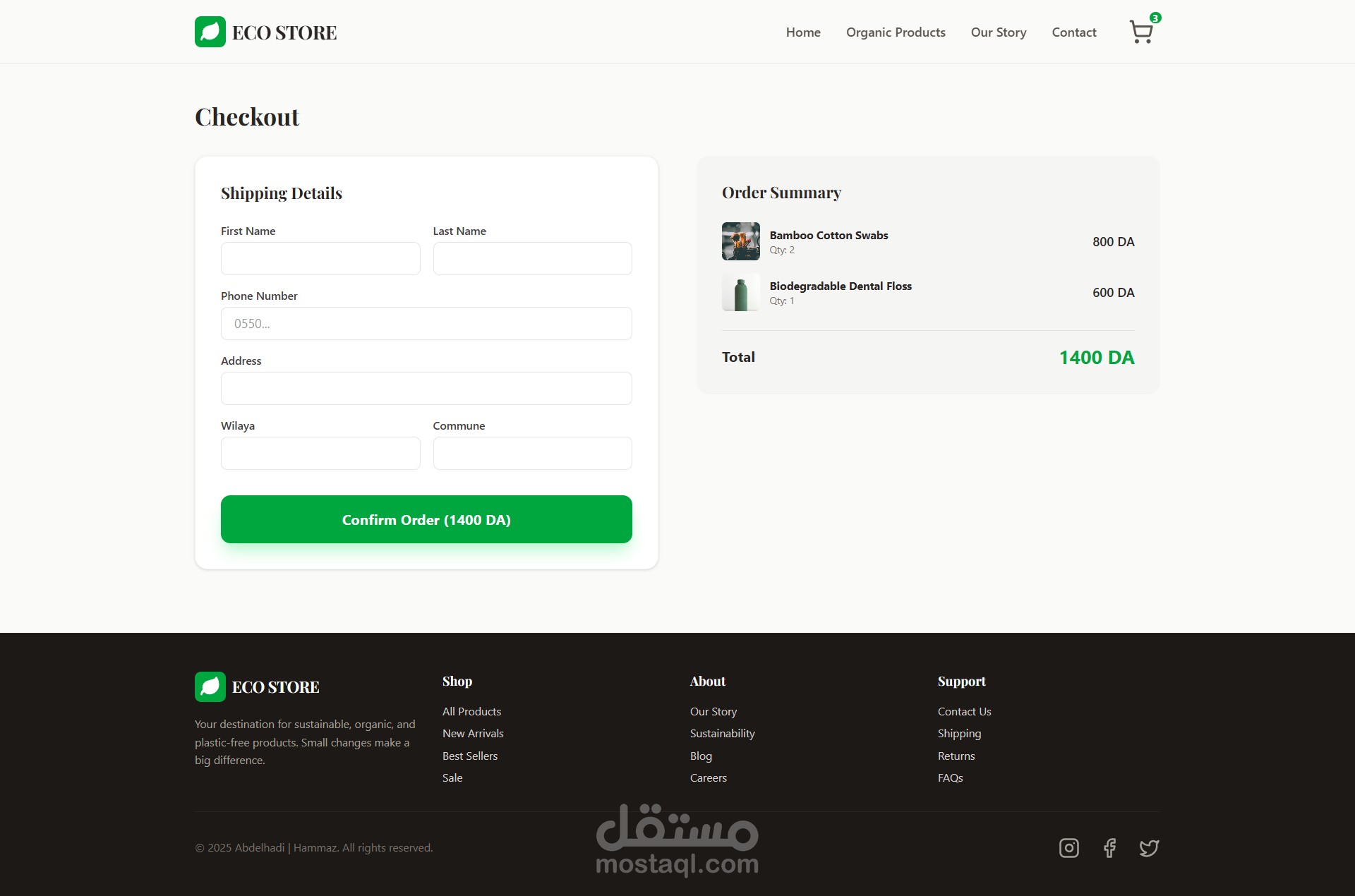Open the New Arrivals footer link
Screen dimensions: 1355x896
coord(473,733)
